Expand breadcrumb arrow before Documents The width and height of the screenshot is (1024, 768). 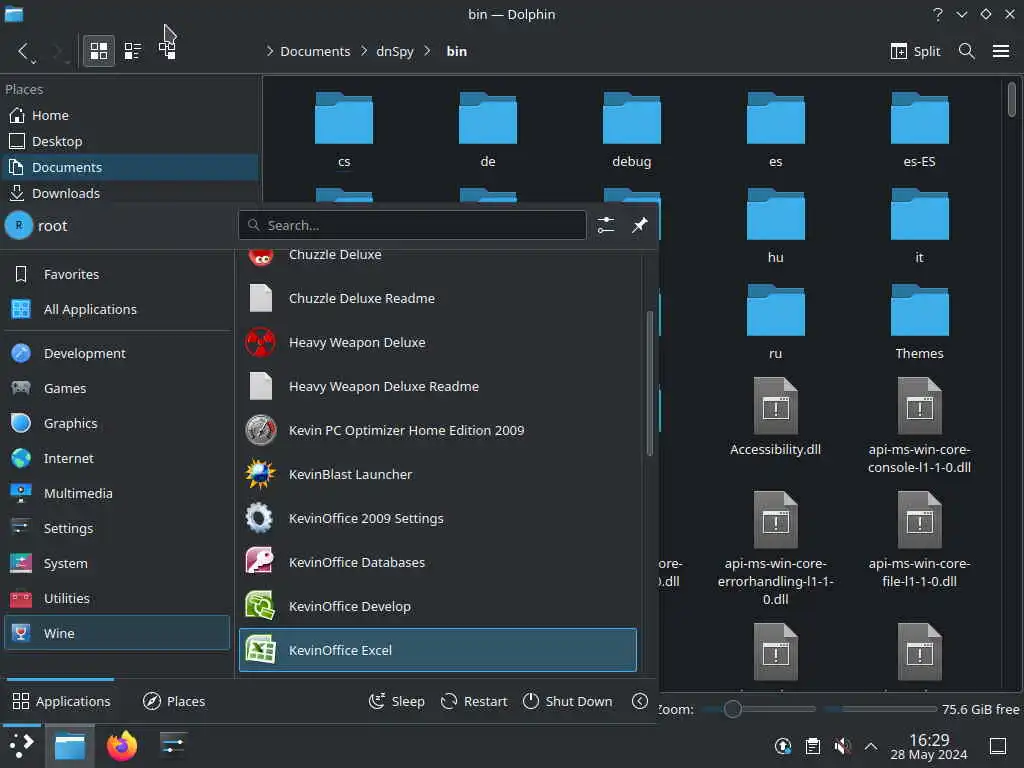pos(269,51)
